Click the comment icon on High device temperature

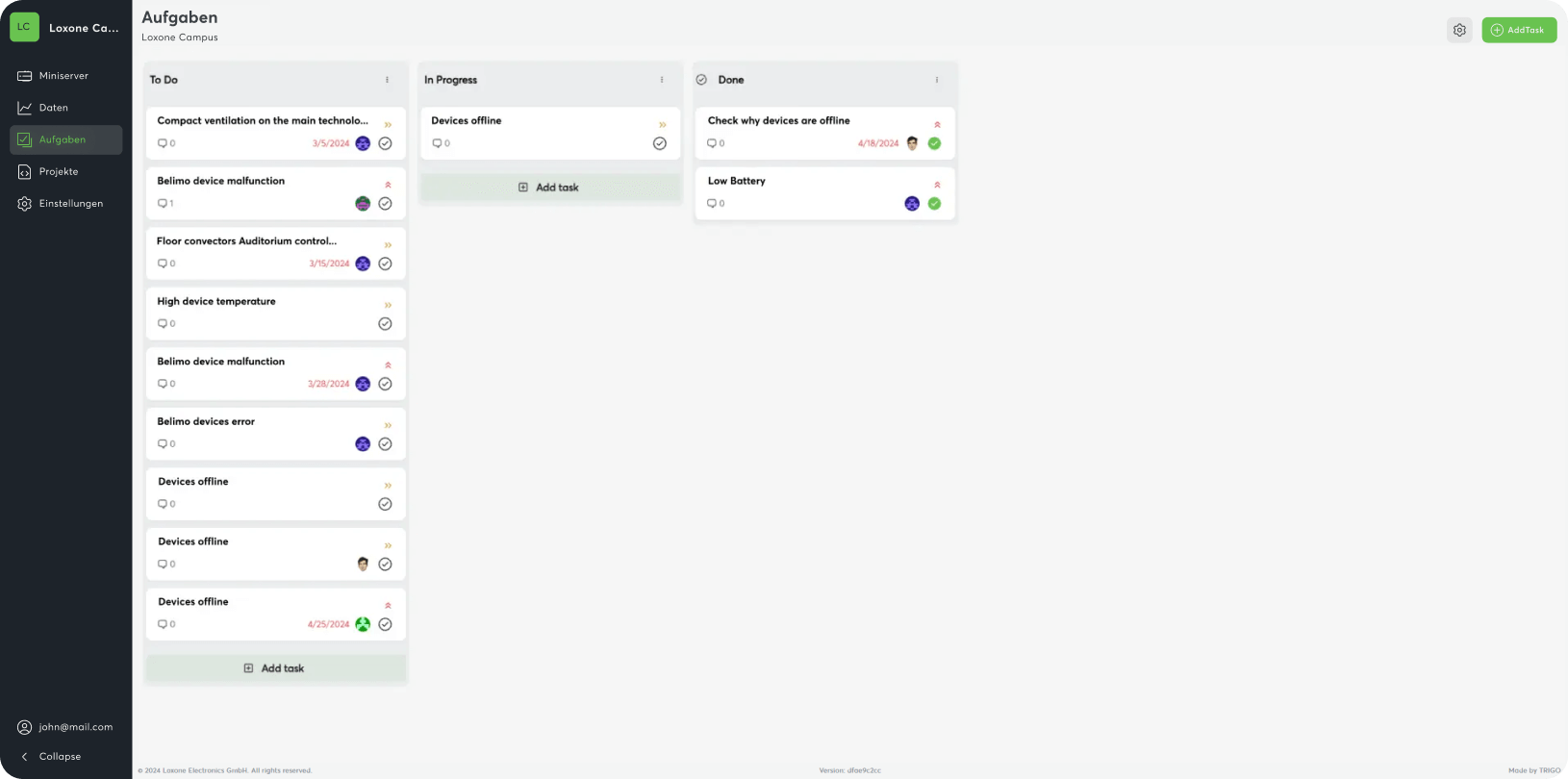163,324
